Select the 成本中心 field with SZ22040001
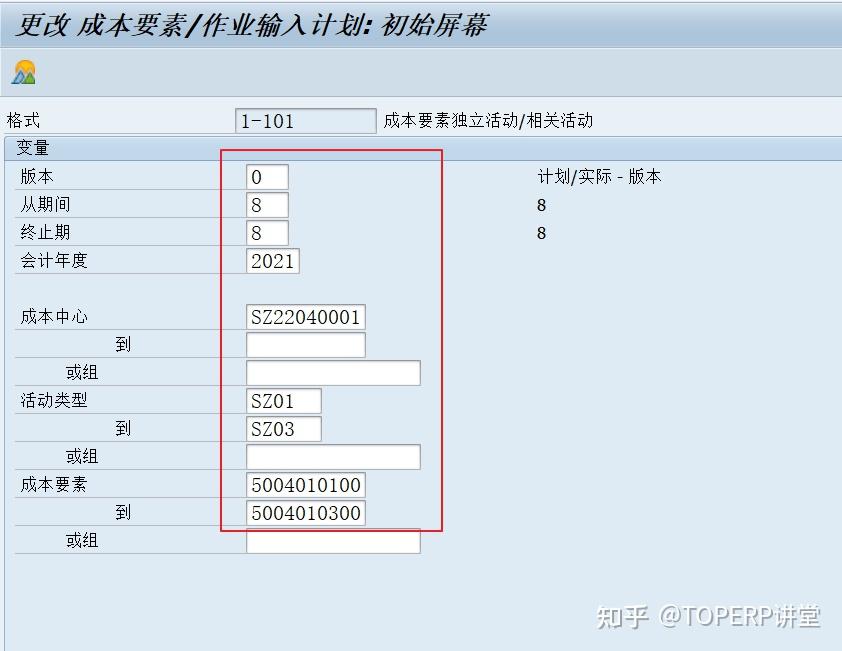The height and width of the screenshot is (651, 842). coord(305,316)
